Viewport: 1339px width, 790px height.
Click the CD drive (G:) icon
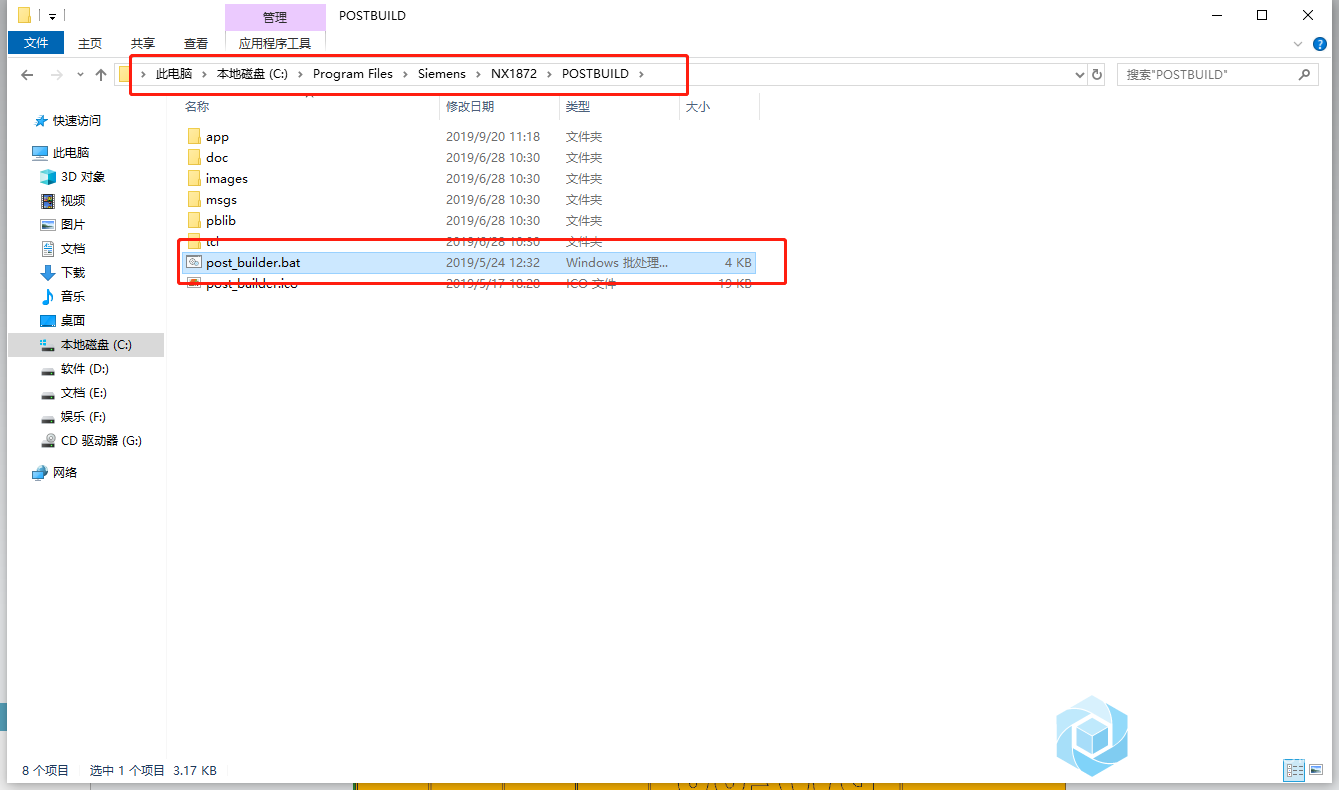pos(48,440)
